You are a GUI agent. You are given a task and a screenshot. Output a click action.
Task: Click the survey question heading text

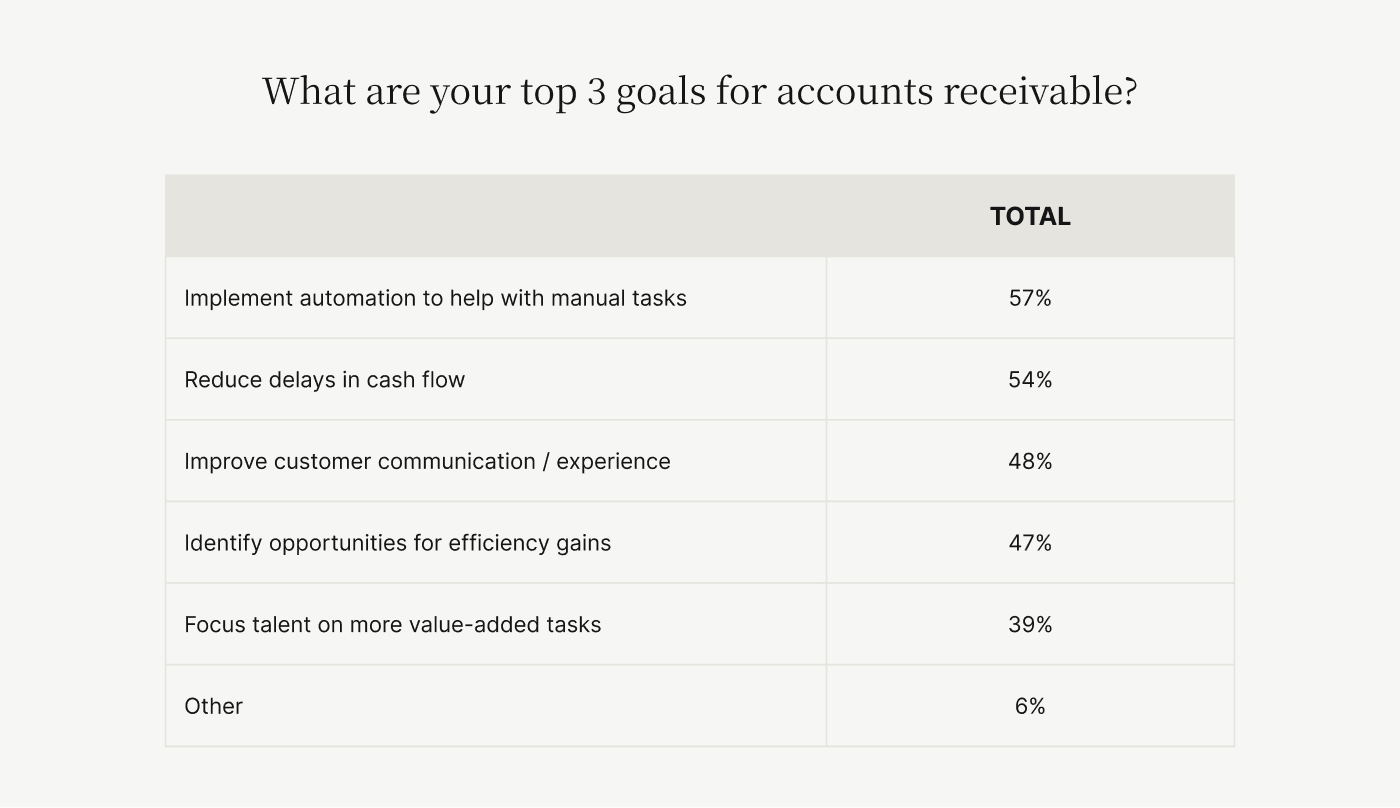tap(700, 91)
